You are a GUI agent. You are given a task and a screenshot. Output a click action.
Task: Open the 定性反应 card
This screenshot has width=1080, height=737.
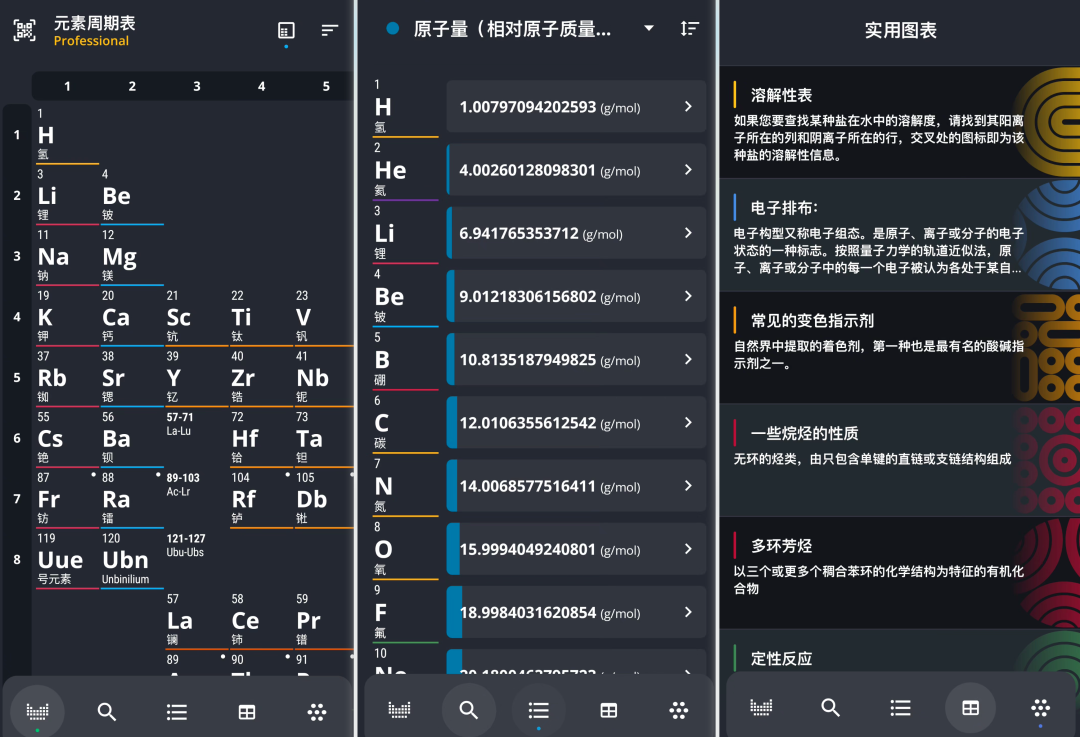point(900,652)
